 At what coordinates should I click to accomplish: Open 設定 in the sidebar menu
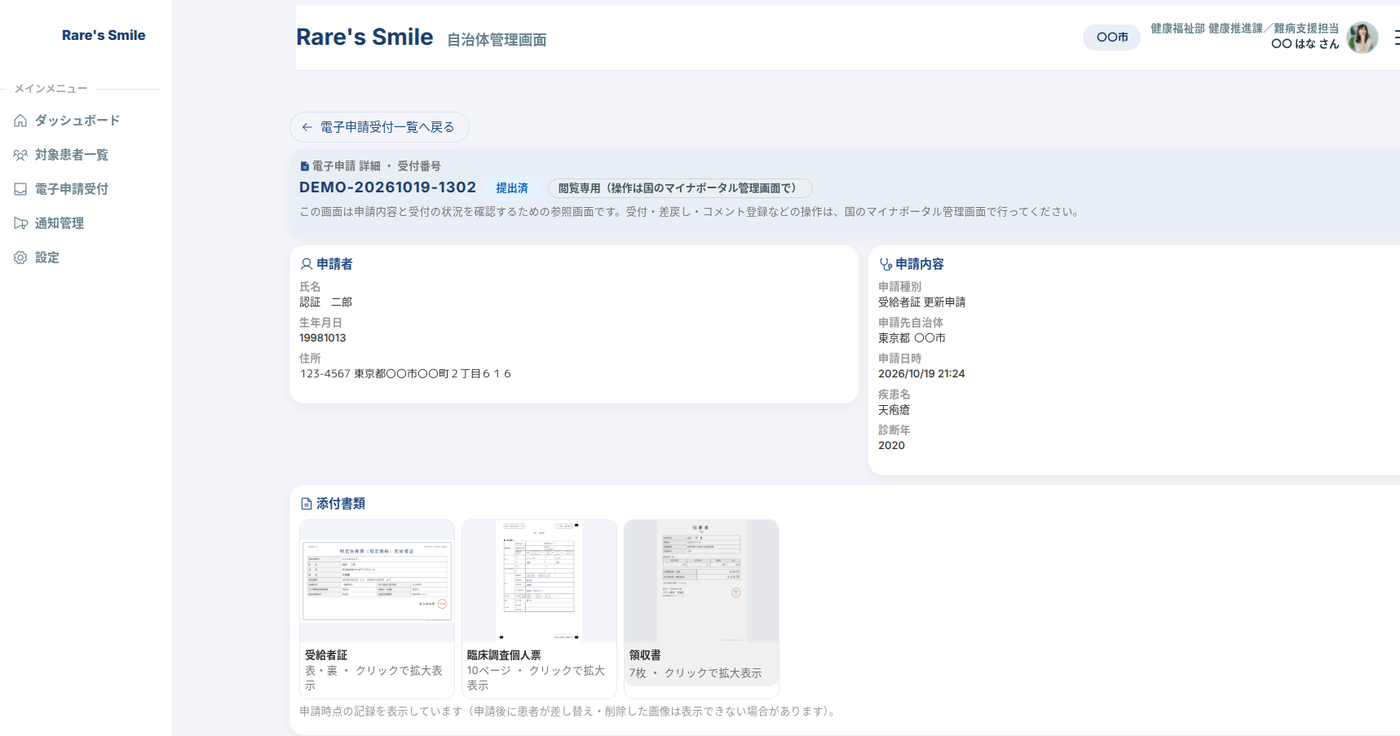(47, 258)
